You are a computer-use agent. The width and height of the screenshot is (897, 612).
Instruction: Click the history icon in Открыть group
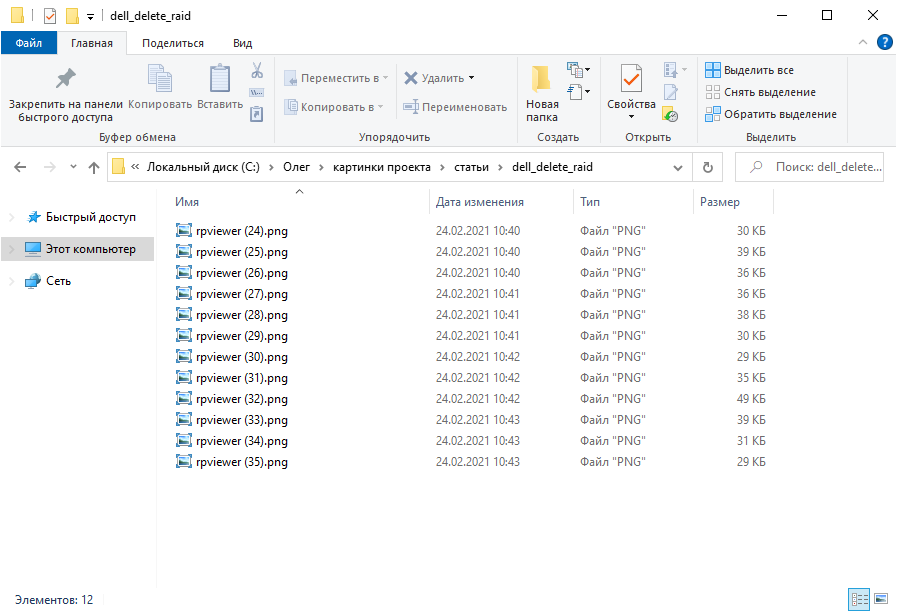[670, 114]
